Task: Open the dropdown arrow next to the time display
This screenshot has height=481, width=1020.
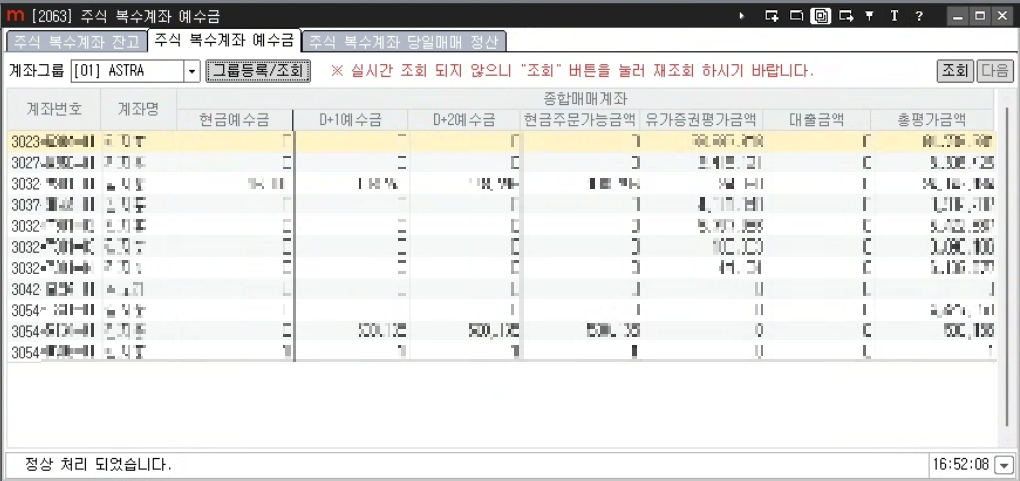Action: [x=1003, y=465]
